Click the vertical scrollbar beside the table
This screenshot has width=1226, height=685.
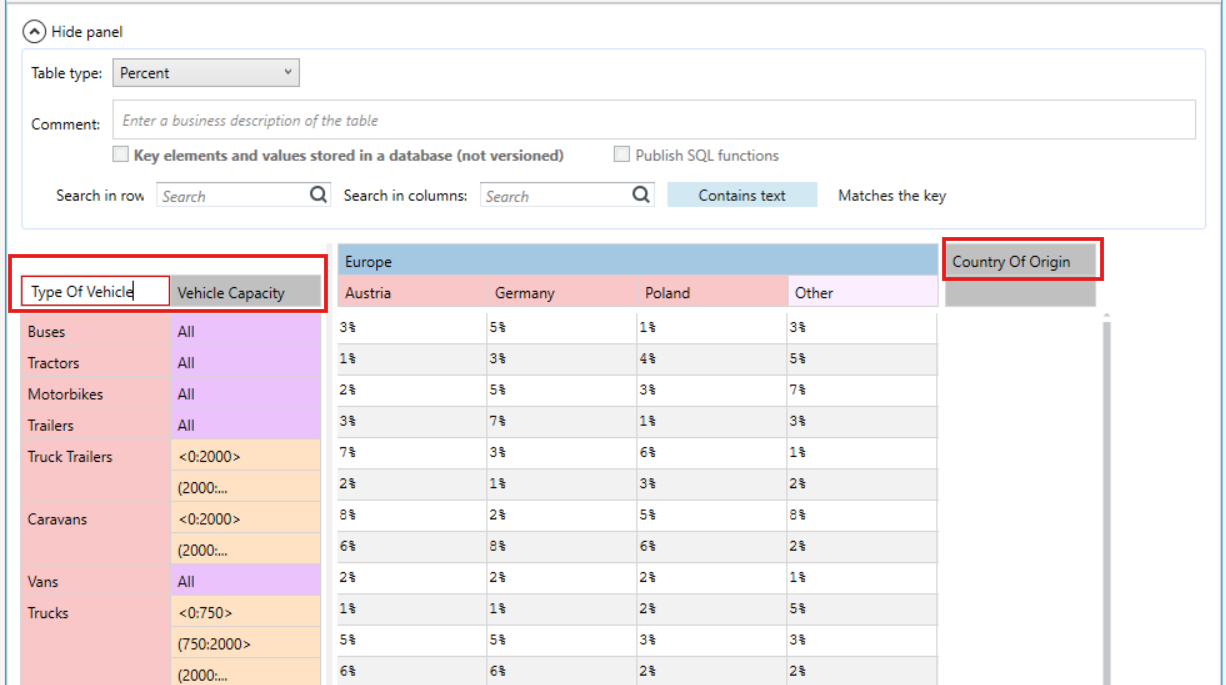coord(1104,500)
